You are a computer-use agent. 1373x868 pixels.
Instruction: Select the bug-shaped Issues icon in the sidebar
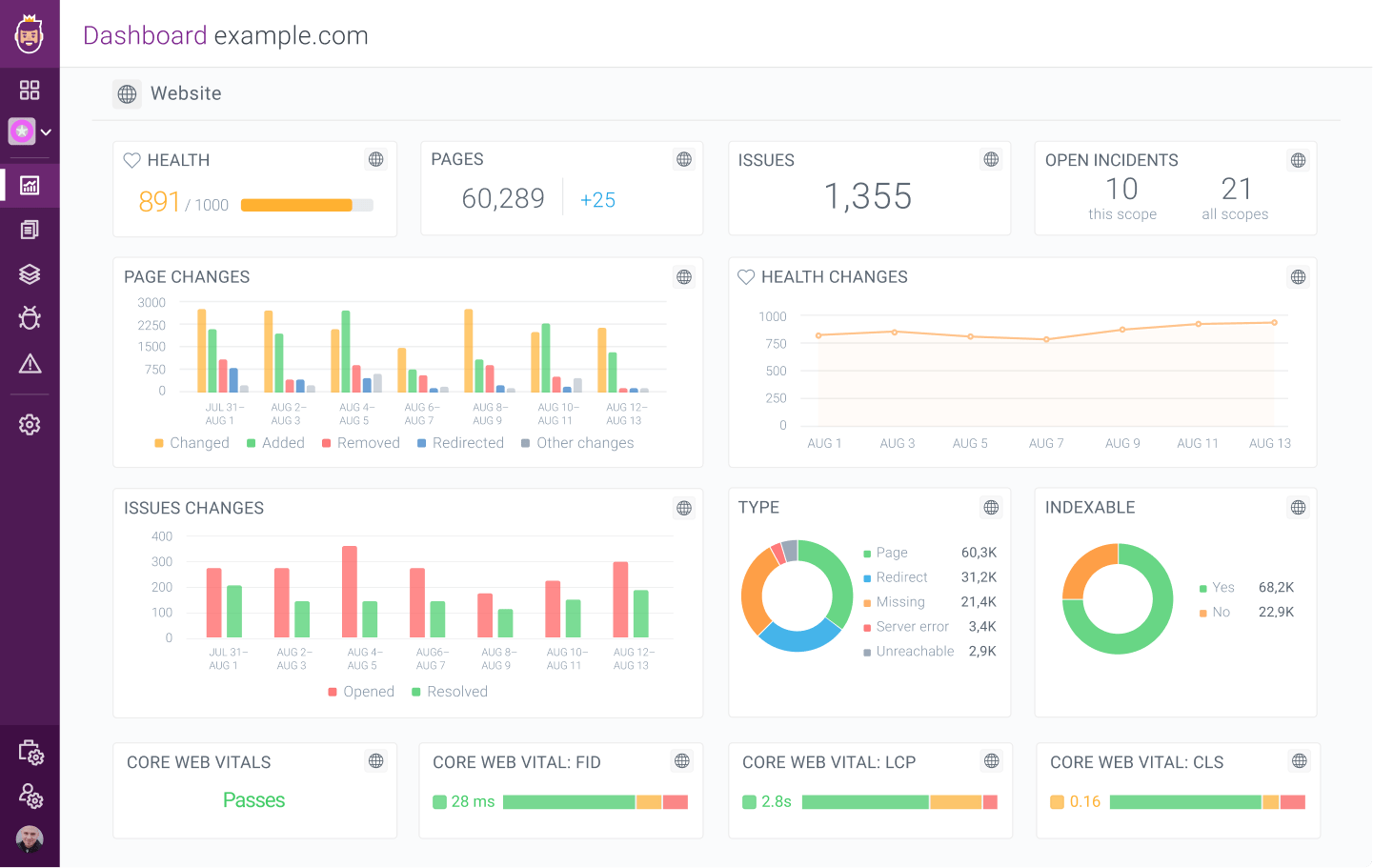(x=30, y=318)
